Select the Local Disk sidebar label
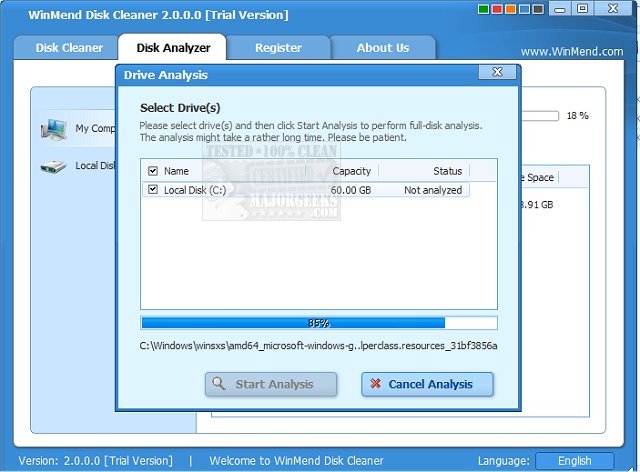This screenshot has width=640, height=472. [x=96, y=166]
